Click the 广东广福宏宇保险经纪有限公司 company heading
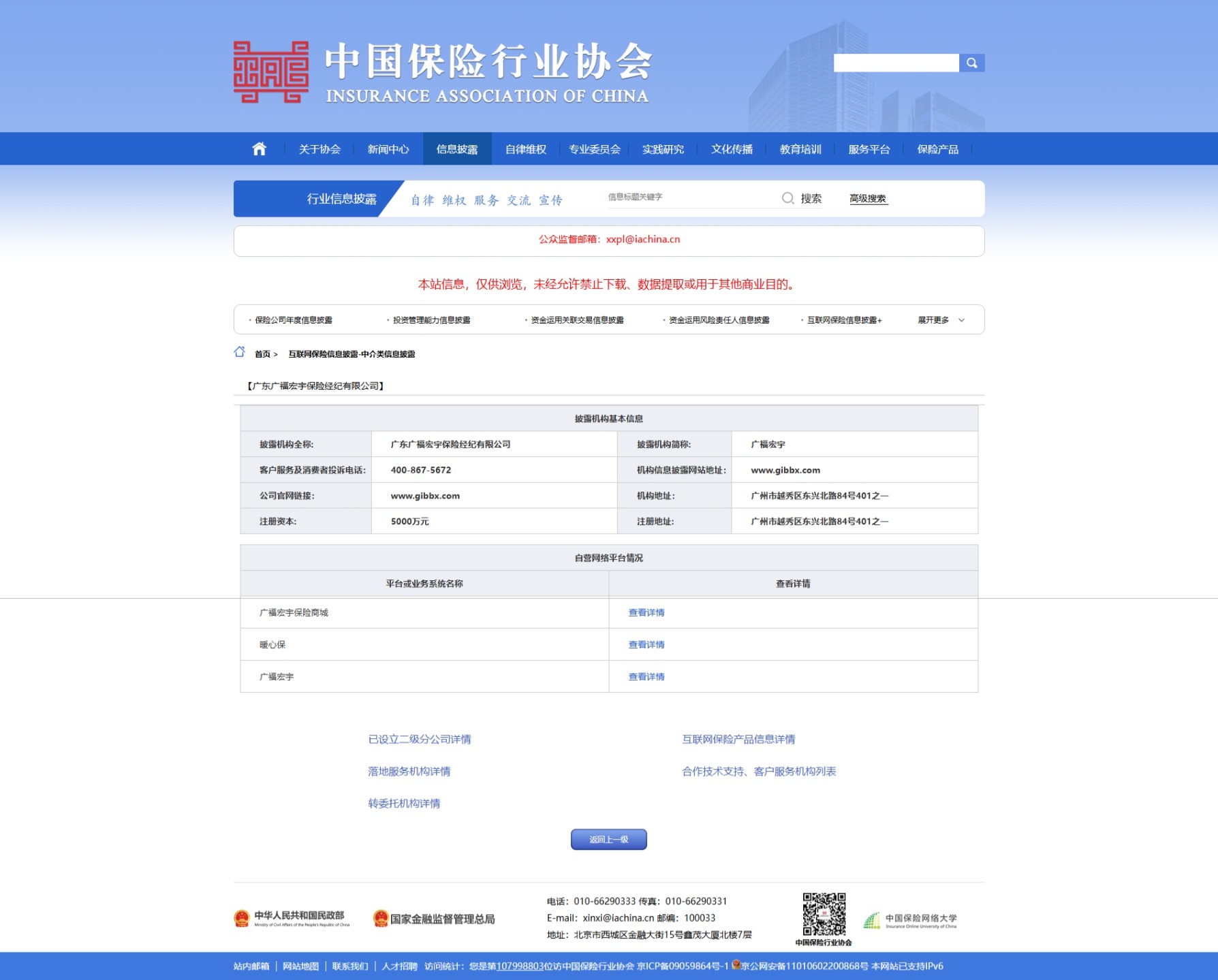This screenshot has width=1218, height=980. pyautogui.click(x=315, y=385)
